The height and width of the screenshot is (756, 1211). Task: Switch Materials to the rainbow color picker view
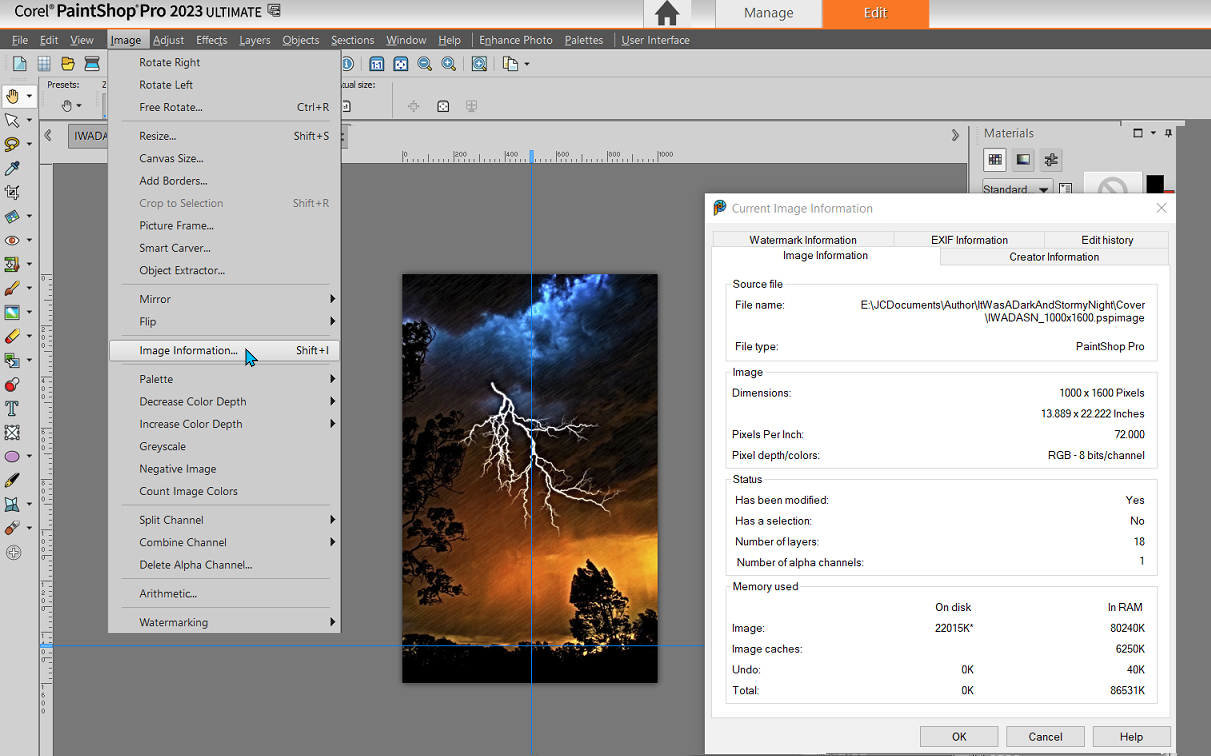point(1023,159)
